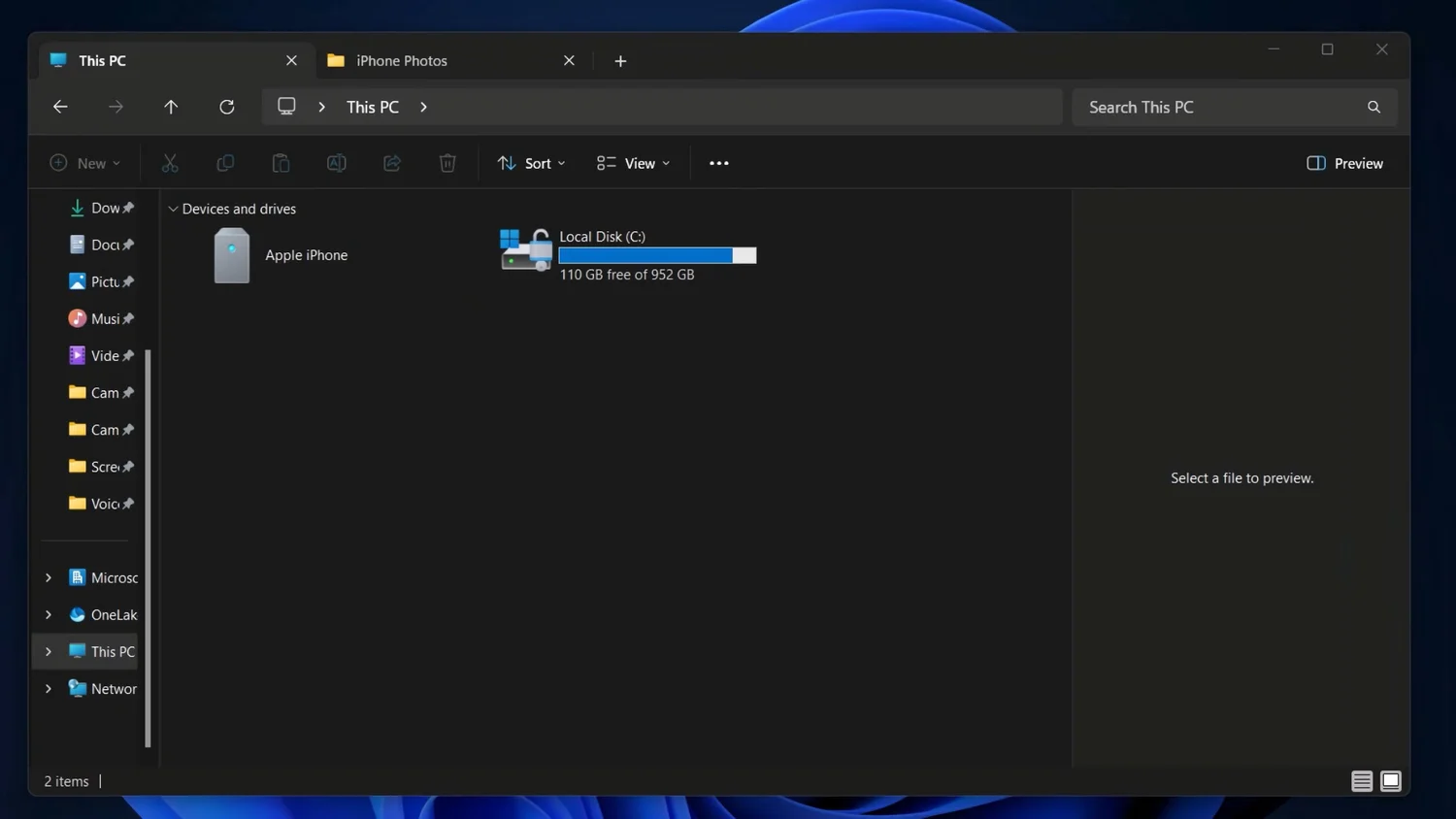Click the Rename icon in toolbar
Viewport: 1456px width, 819px height.
click(x=337, y=163)
